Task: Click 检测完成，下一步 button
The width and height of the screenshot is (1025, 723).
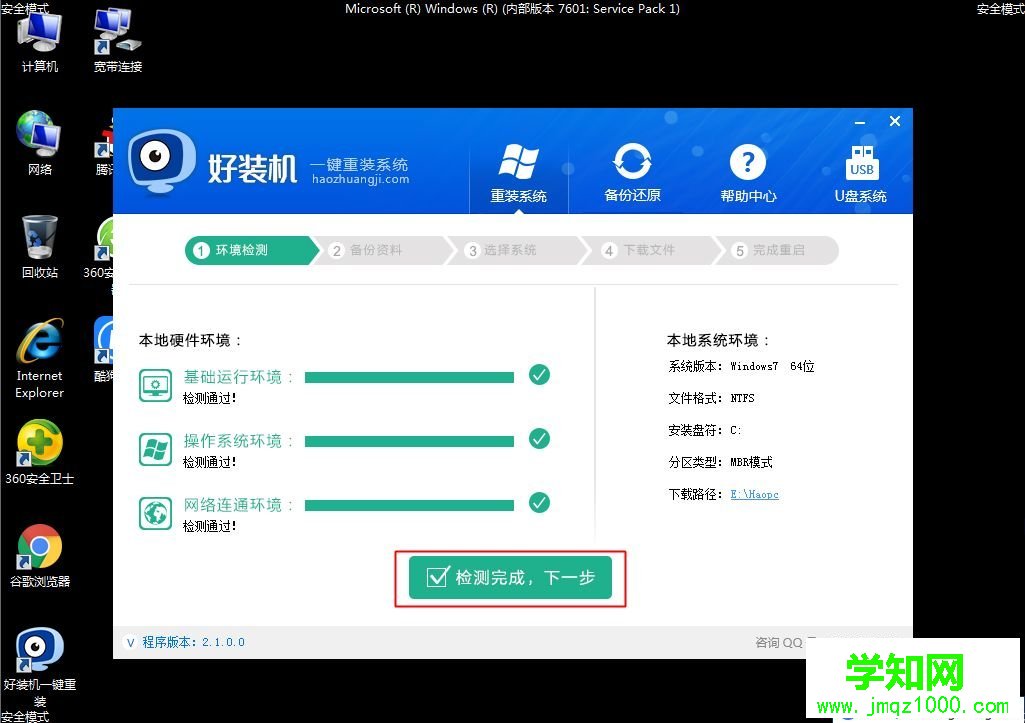Action: click(x=511, y=578)
